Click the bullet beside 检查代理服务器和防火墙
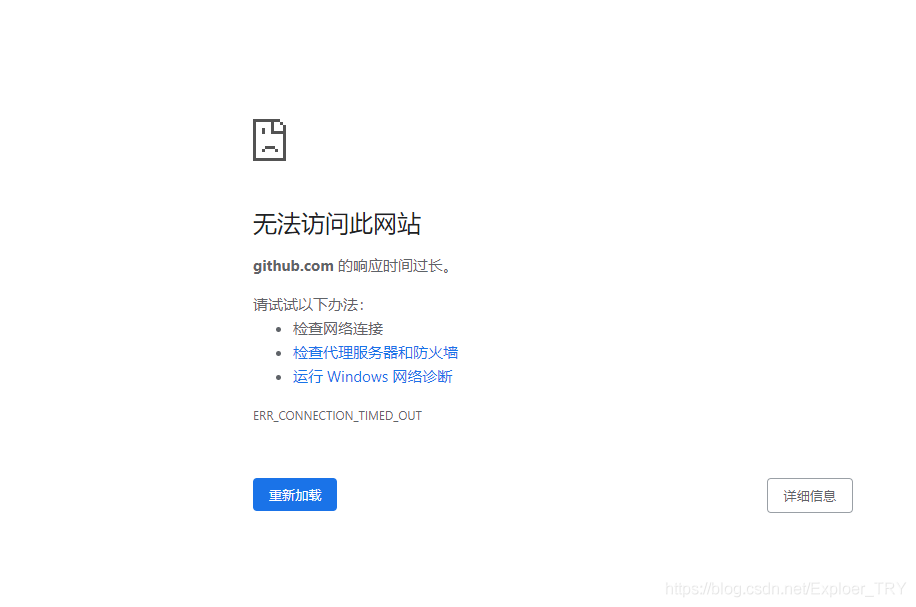Viewport: 916px width, 607px height. [x=280, y=352]
